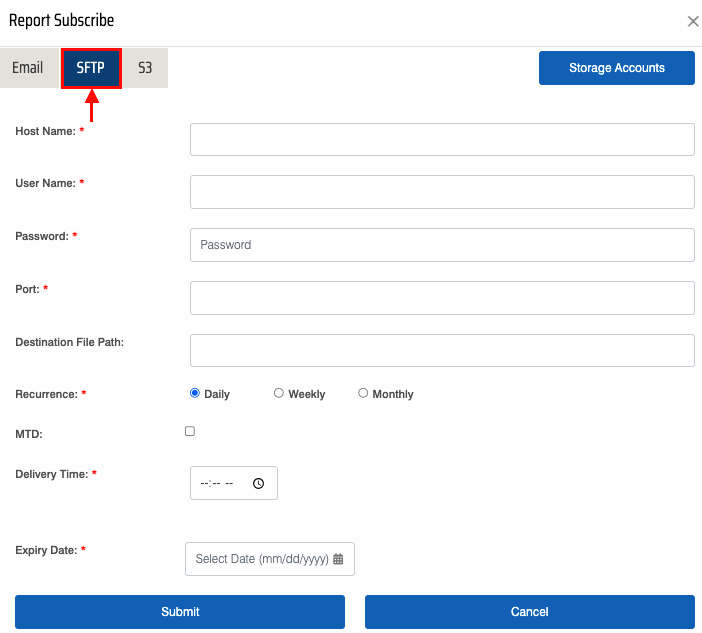Focus the Host Name field
Image resolution: width=702 pixels, height=633 pixels.
coord(442,140)
